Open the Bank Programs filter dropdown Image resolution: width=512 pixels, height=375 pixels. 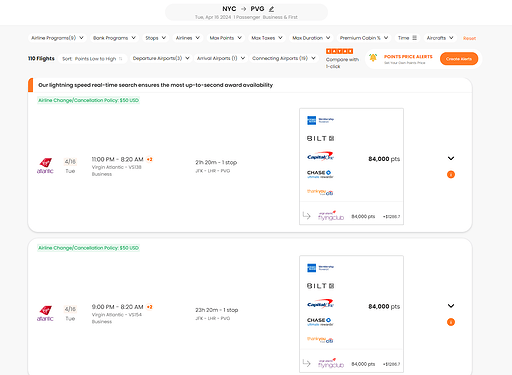114,38
